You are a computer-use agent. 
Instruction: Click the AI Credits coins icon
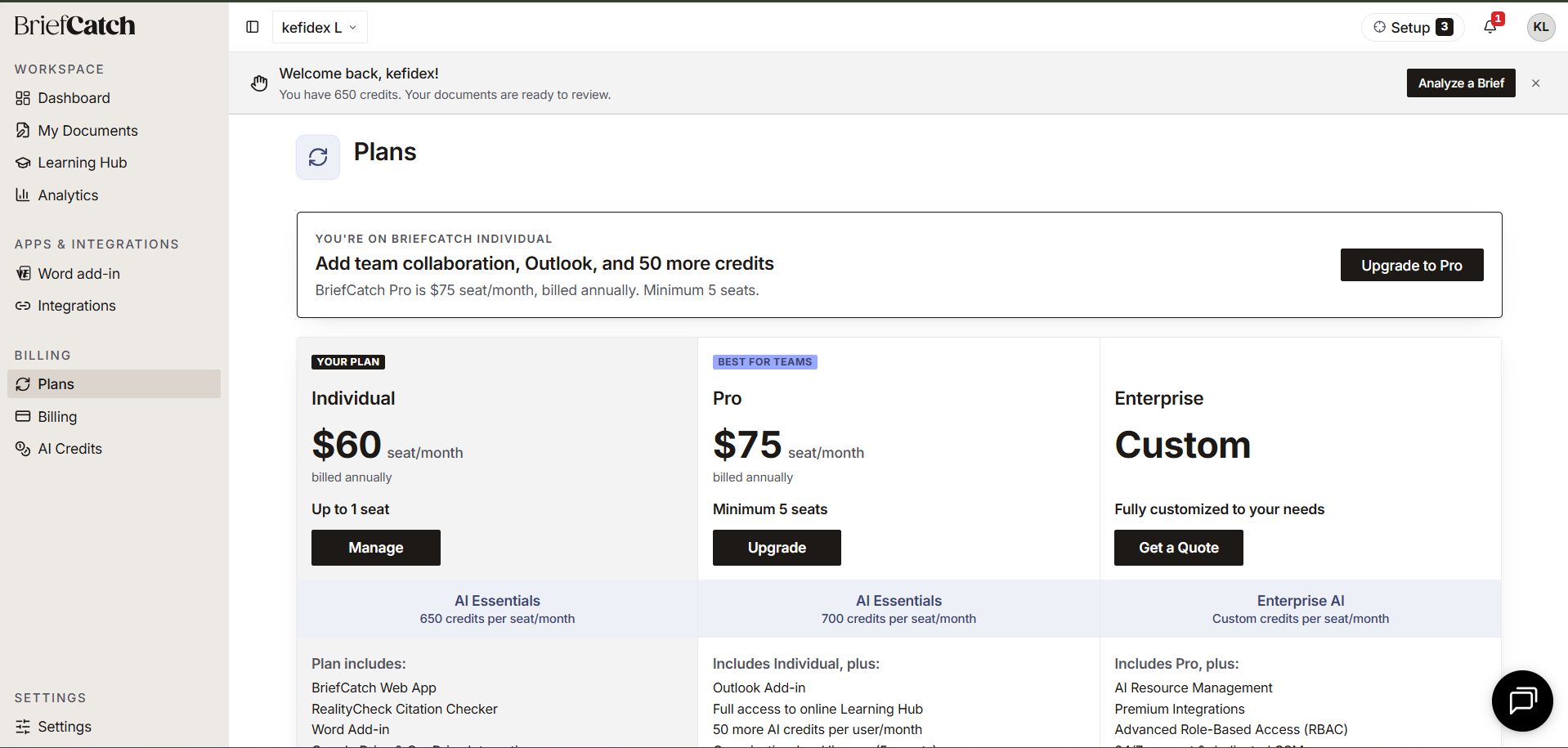(23, 449)
